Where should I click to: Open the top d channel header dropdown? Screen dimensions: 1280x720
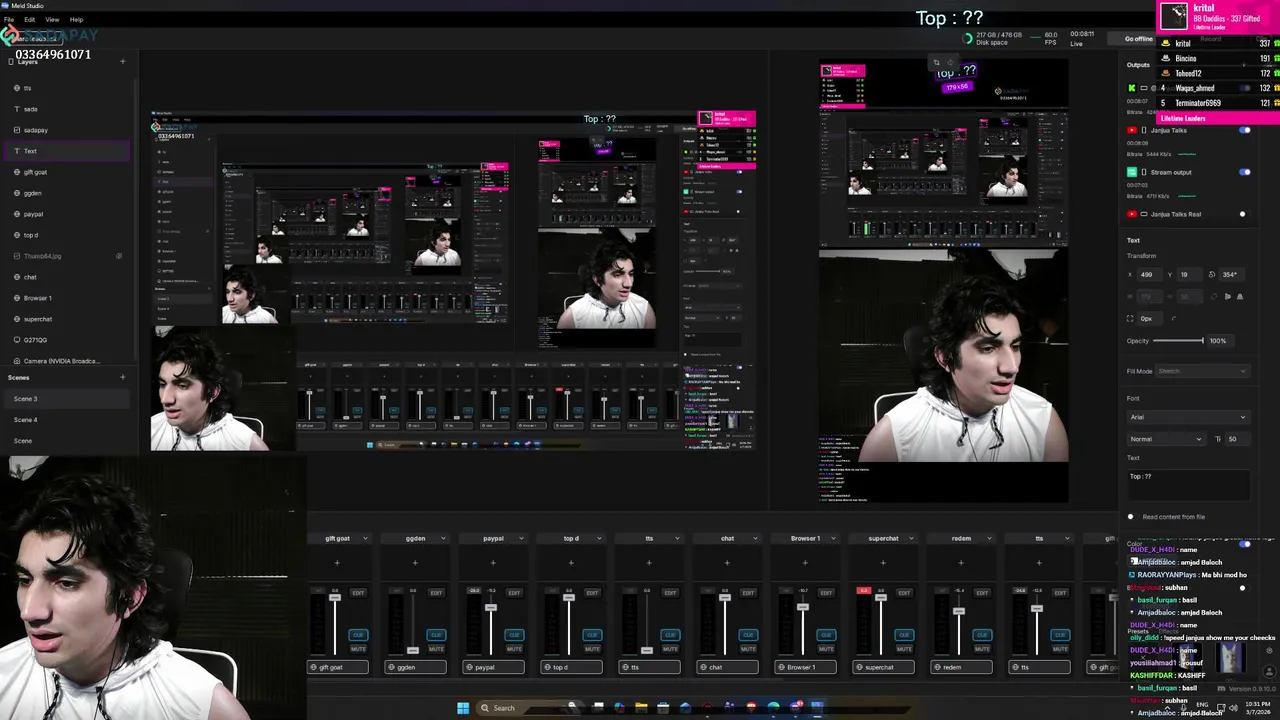pyautogui.click(x=599, y=538)
